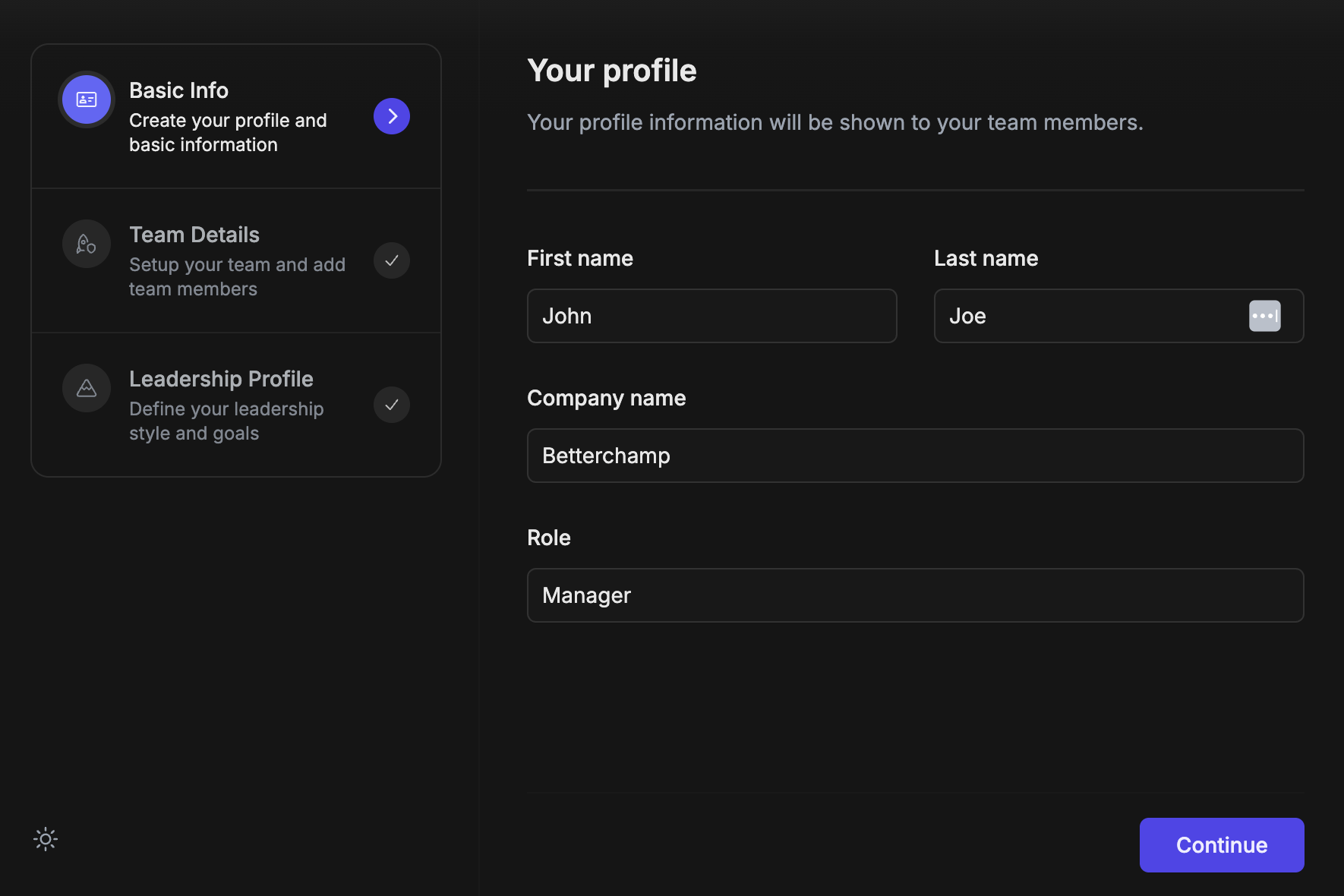1344x896 pixels.
Task: Click the Team Details checkmark circle
Action: click(392, 260)
